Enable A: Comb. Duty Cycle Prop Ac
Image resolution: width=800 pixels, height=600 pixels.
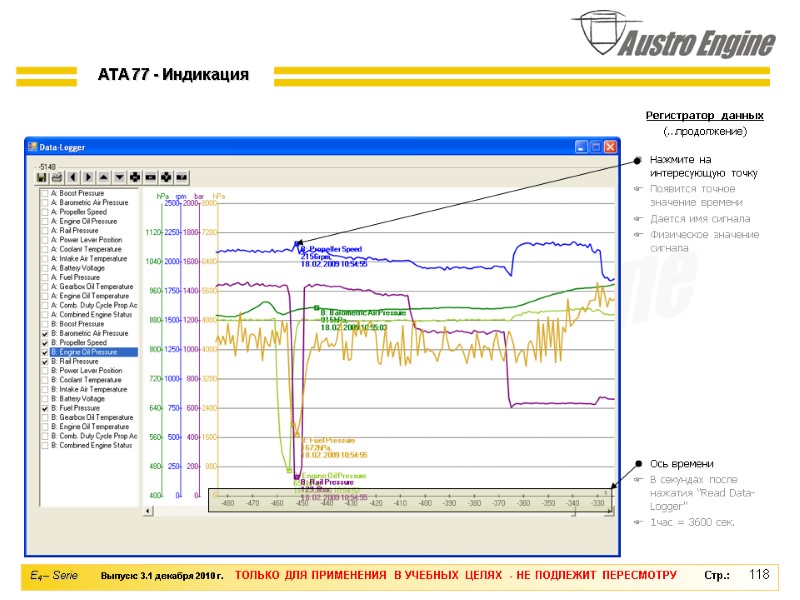(x=45, y=306)
